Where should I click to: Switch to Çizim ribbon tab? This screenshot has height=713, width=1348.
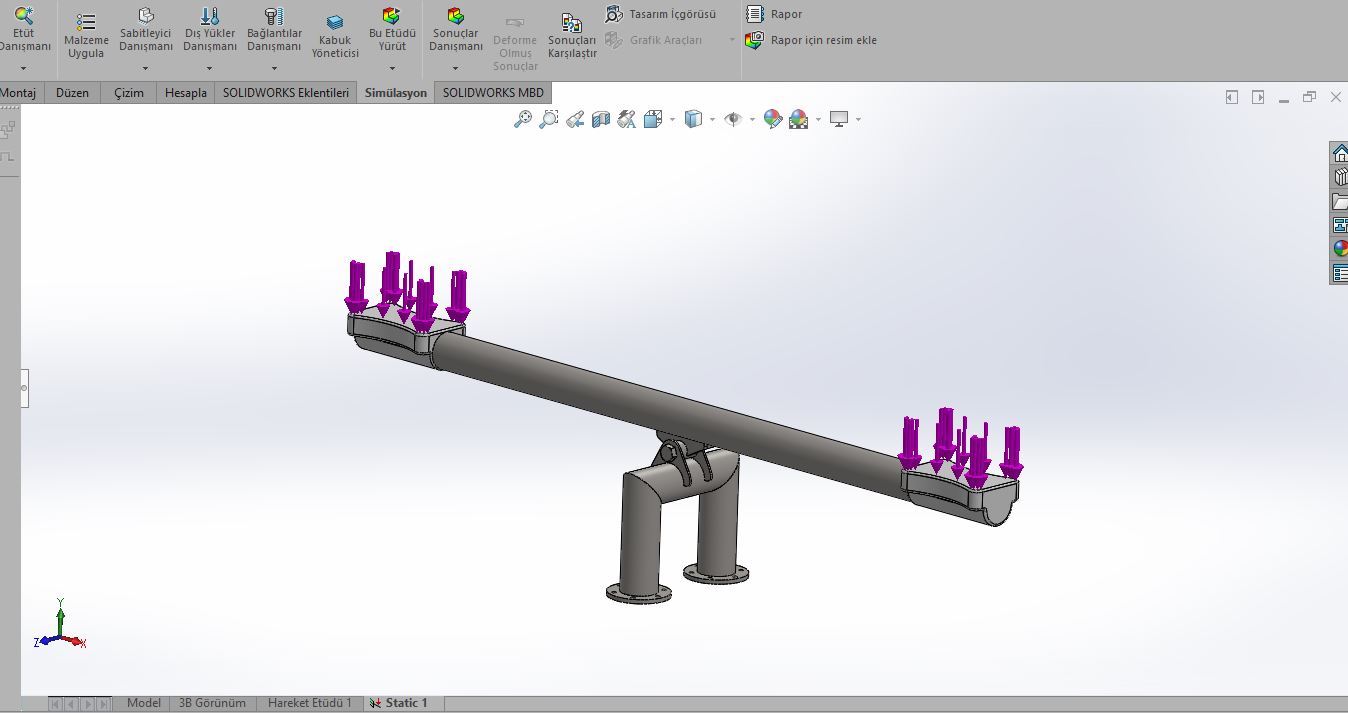tap(129, 92)
